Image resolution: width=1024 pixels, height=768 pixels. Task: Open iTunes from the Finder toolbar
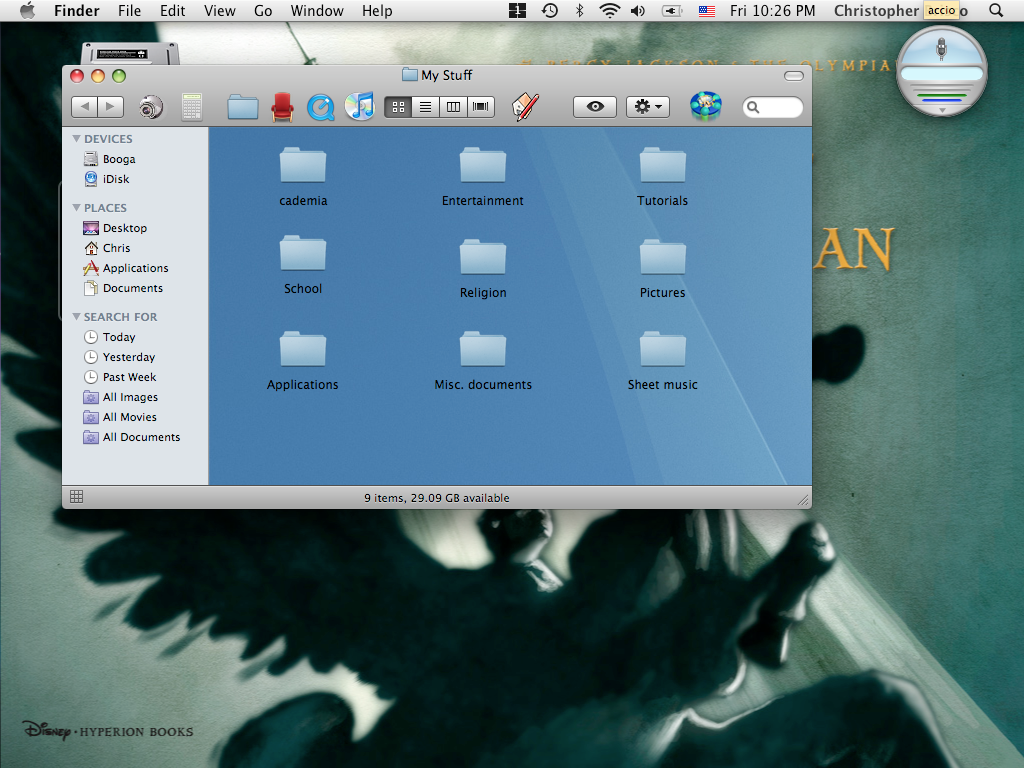coord(361,106)
